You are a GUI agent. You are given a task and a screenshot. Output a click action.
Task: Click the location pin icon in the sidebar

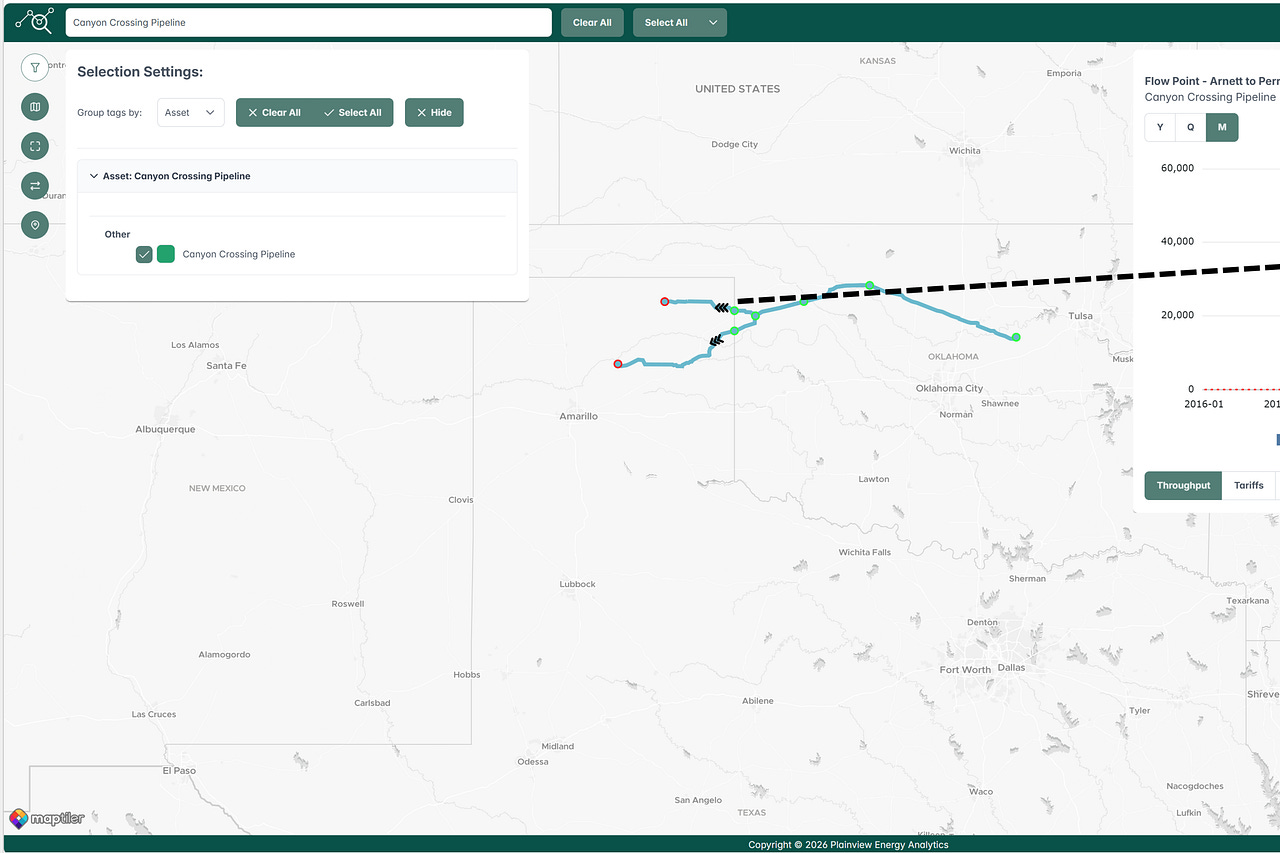point(35,225)
